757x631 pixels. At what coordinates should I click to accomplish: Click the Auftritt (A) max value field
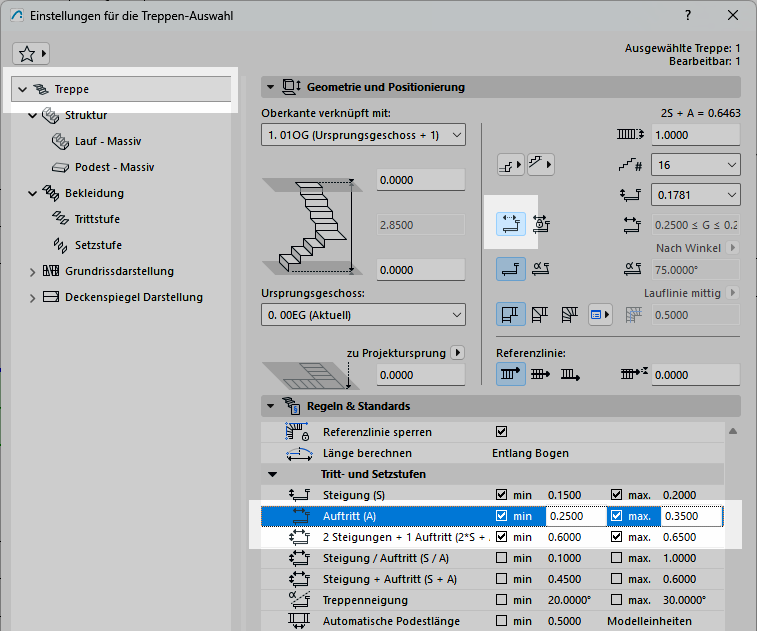690,516
